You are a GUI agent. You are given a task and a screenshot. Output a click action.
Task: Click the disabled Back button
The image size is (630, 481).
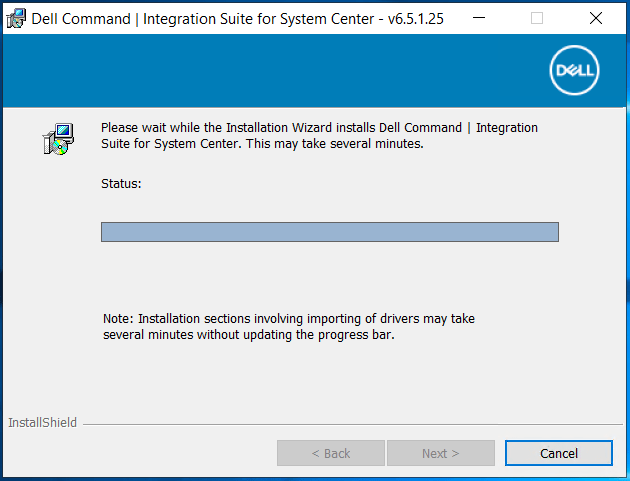330,453
